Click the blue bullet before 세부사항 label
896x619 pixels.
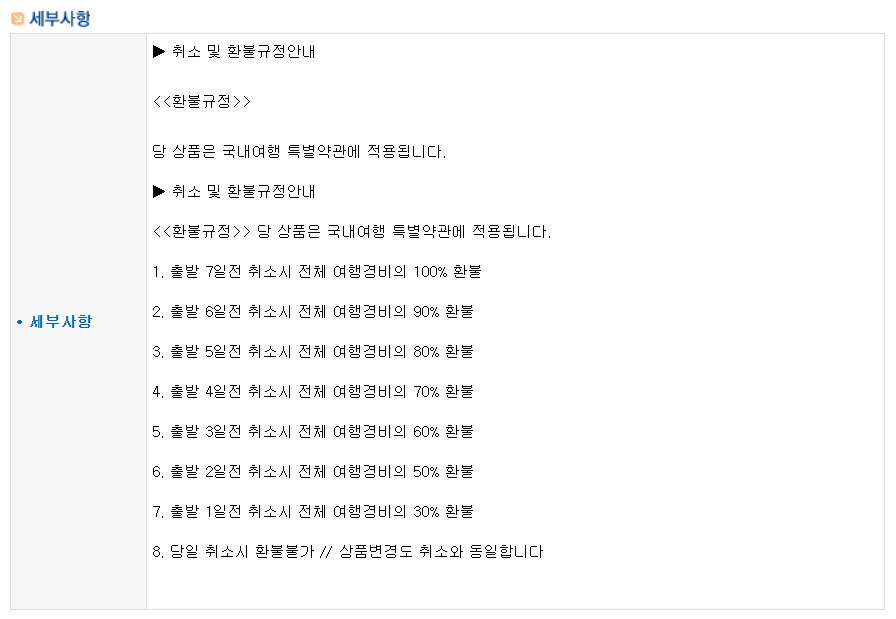(x=19, y=322)
